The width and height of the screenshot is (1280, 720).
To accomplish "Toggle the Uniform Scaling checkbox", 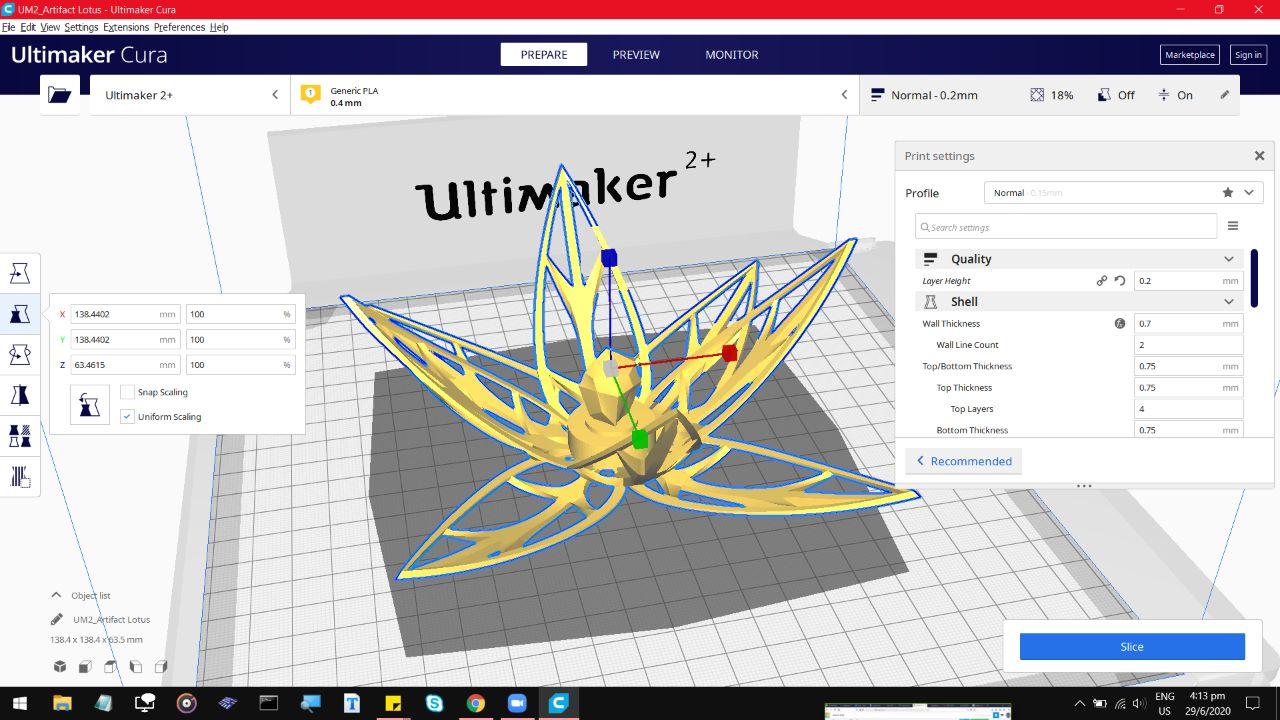I will tap(127, 416).
